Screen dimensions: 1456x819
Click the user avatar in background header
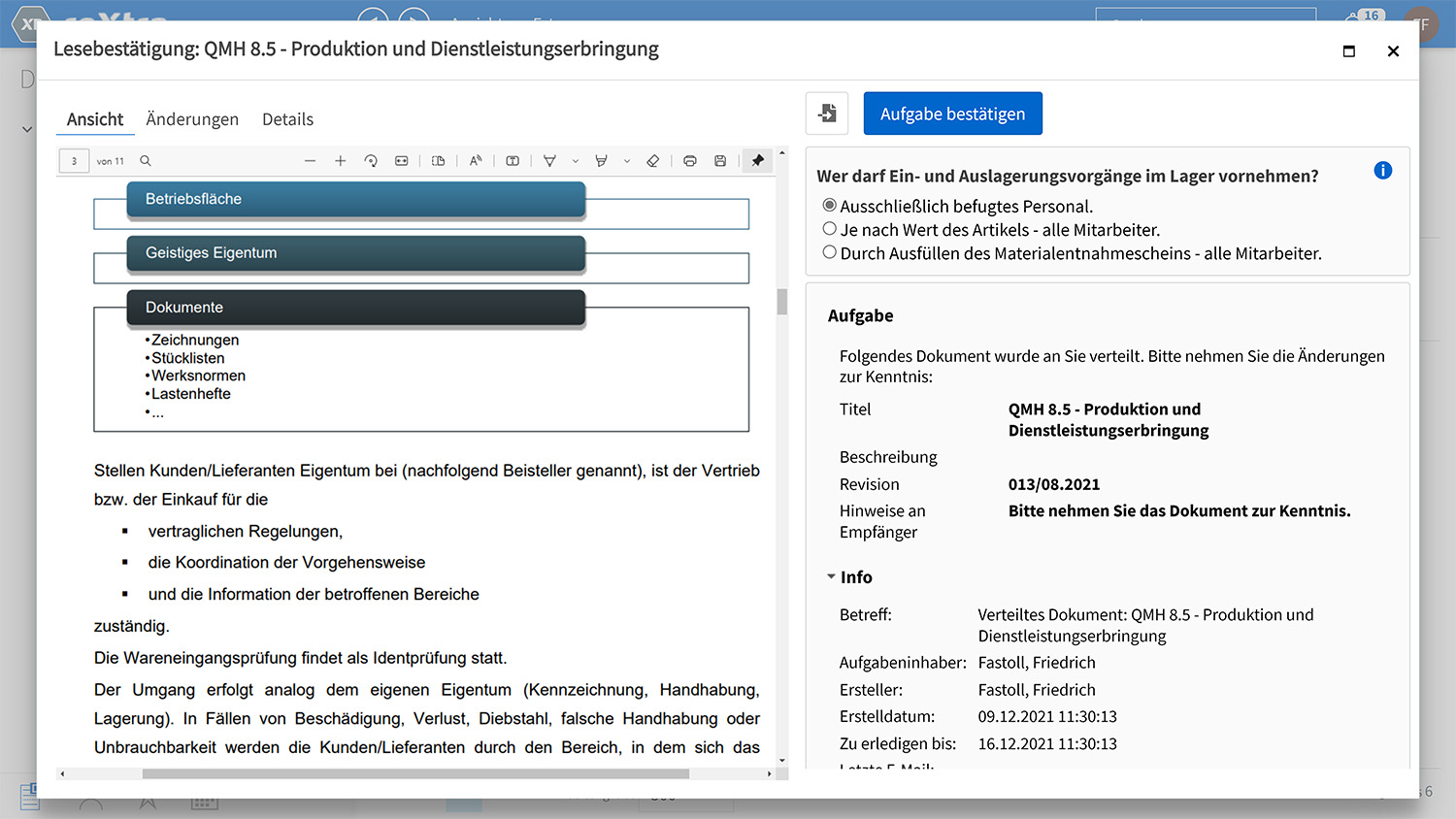click(1422, 24)
